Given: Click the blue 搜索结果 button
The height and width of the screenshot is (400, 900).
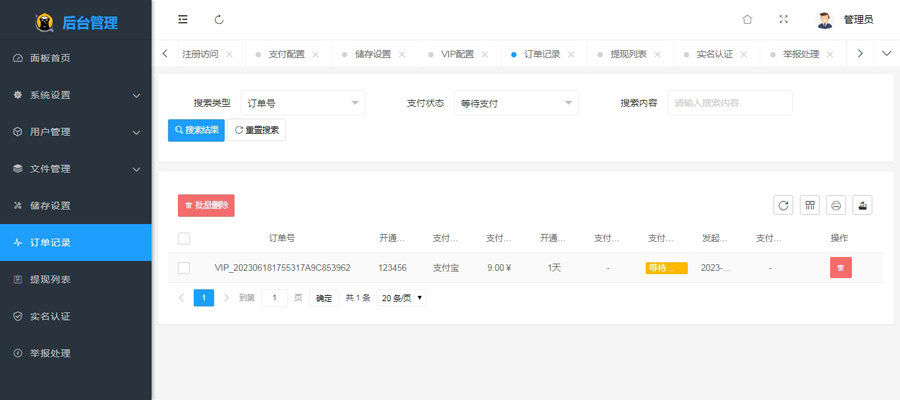Looking at the screenshot, I should [196, 130].
